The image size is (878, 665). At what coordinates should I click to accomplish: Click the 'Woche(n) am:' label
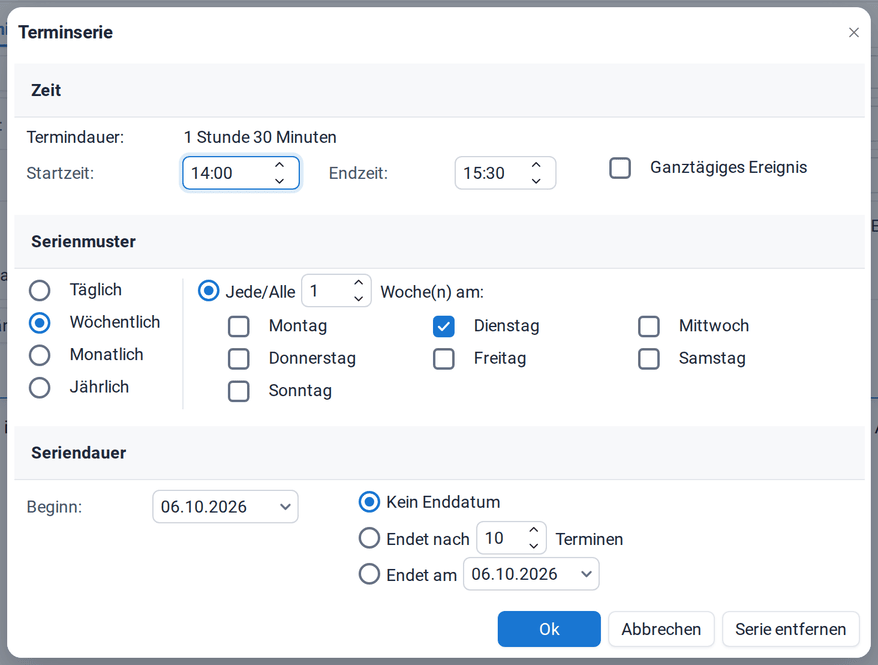432,292
